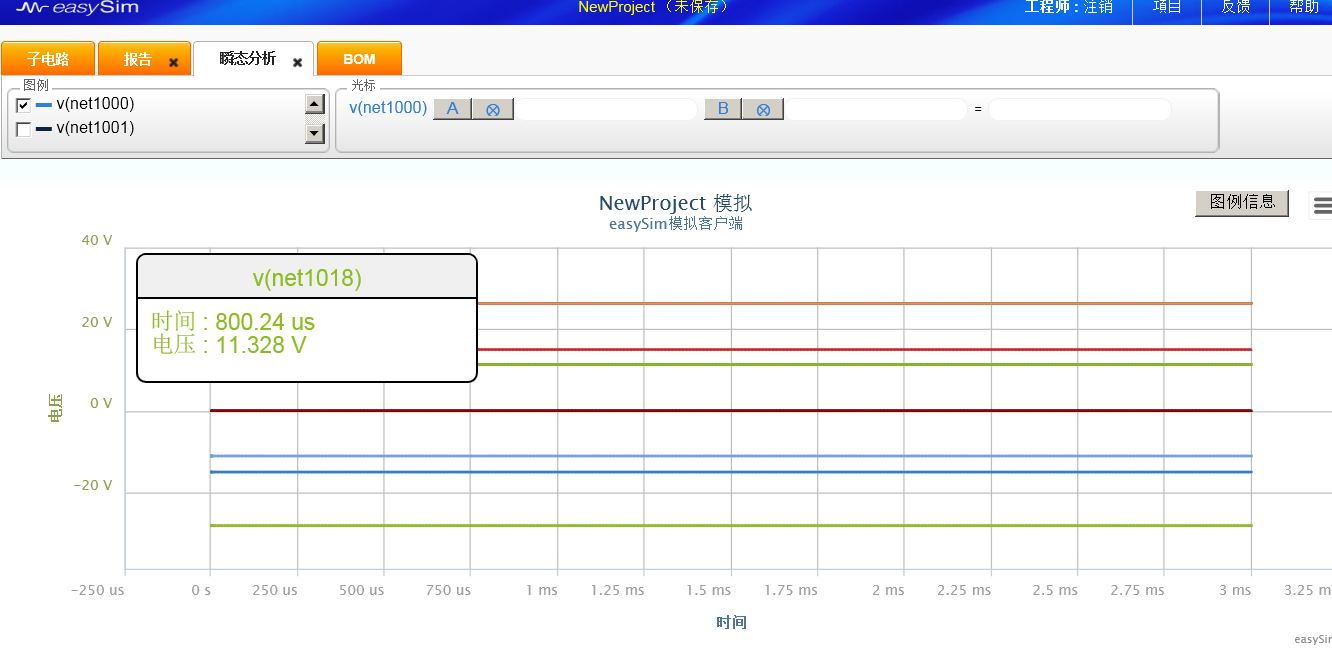The image size is (1332, 648).
Task: Click the easySim logo
Action: click(76, 7)
